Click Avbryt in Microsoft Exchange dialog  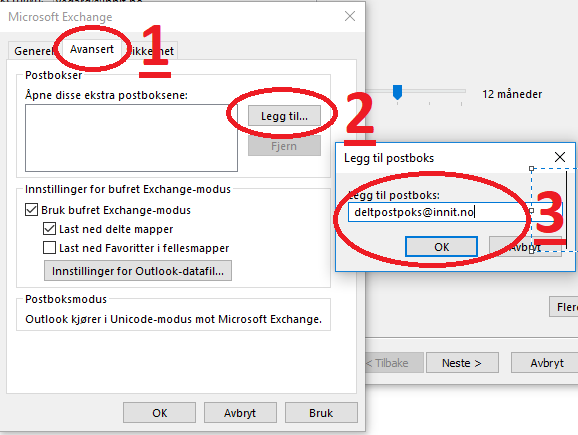click(x=240, y=413)
